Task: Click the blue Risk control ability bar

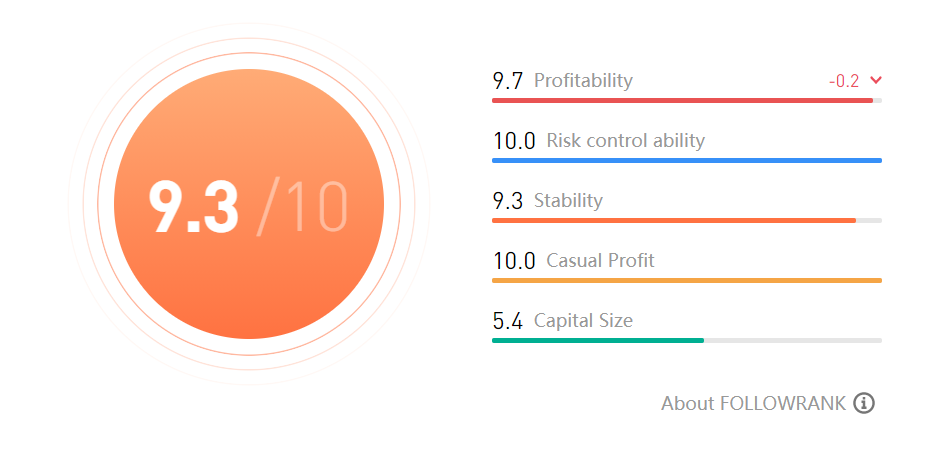Action: 686,160
